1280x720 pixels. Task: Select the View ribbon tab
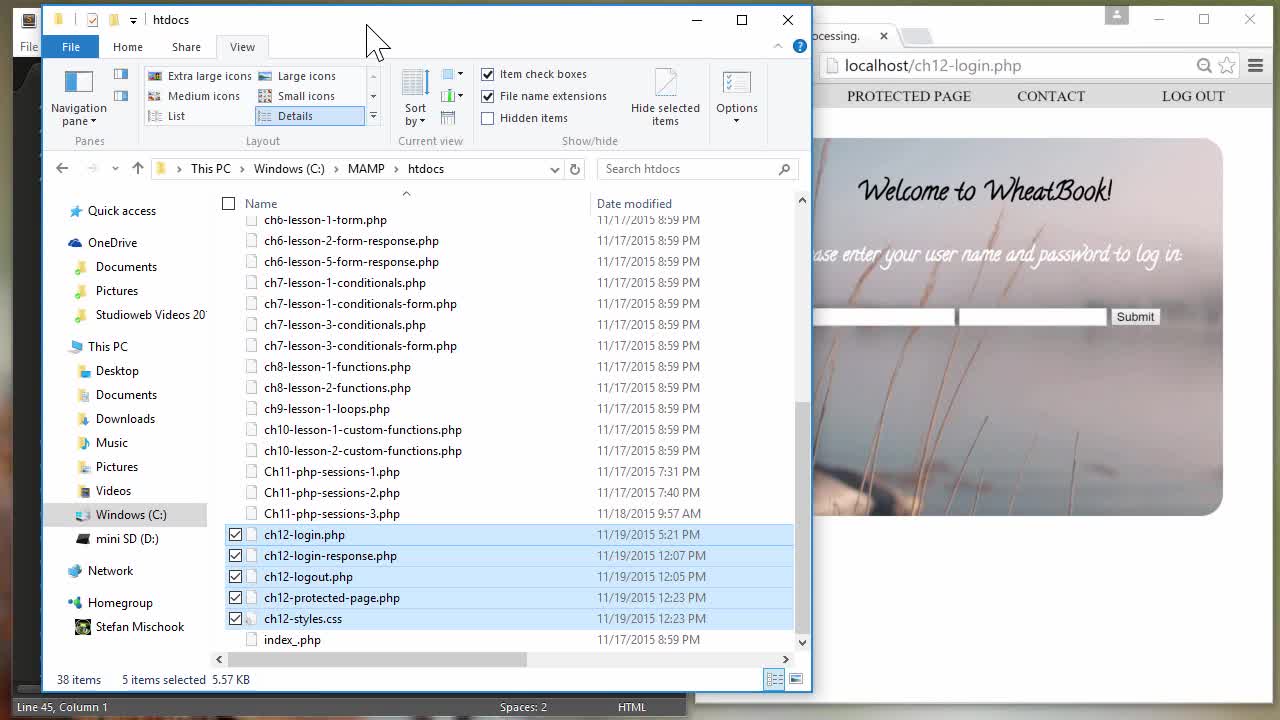pyautogui.click(x=242, y=47)
